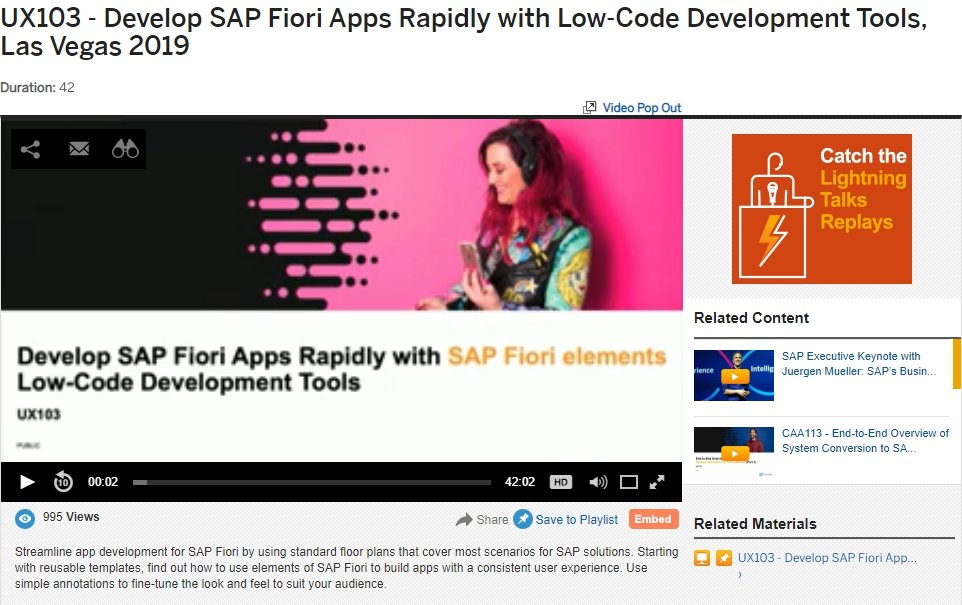The height and width of the screenshot is (605, 962).
Task: Click the video progress seek bar
Action: pos(312,482)
